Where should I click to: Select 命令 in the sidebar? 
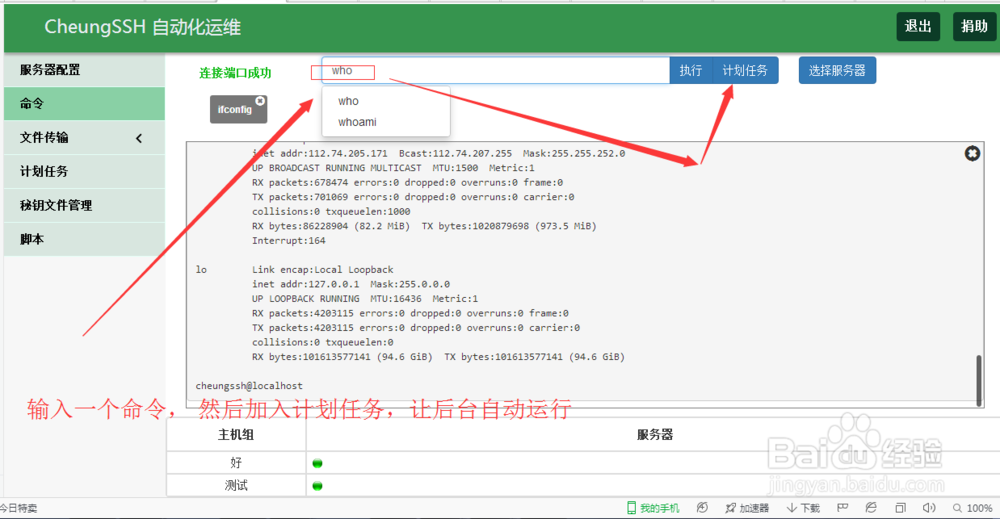84,103
